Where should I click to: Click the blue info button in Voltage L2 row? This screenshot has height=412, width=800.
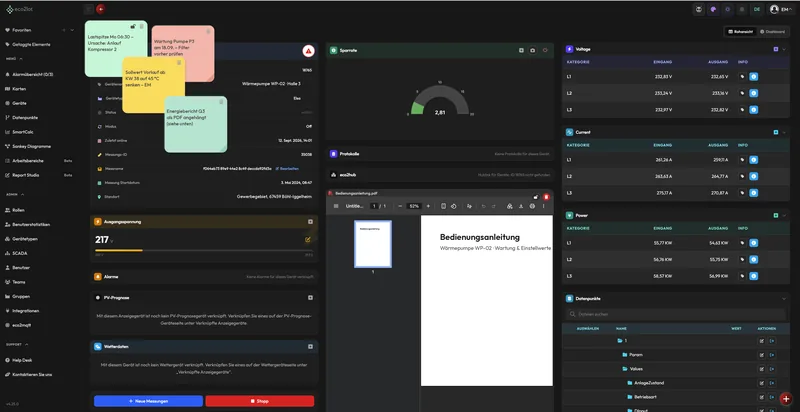click(754, 93)
